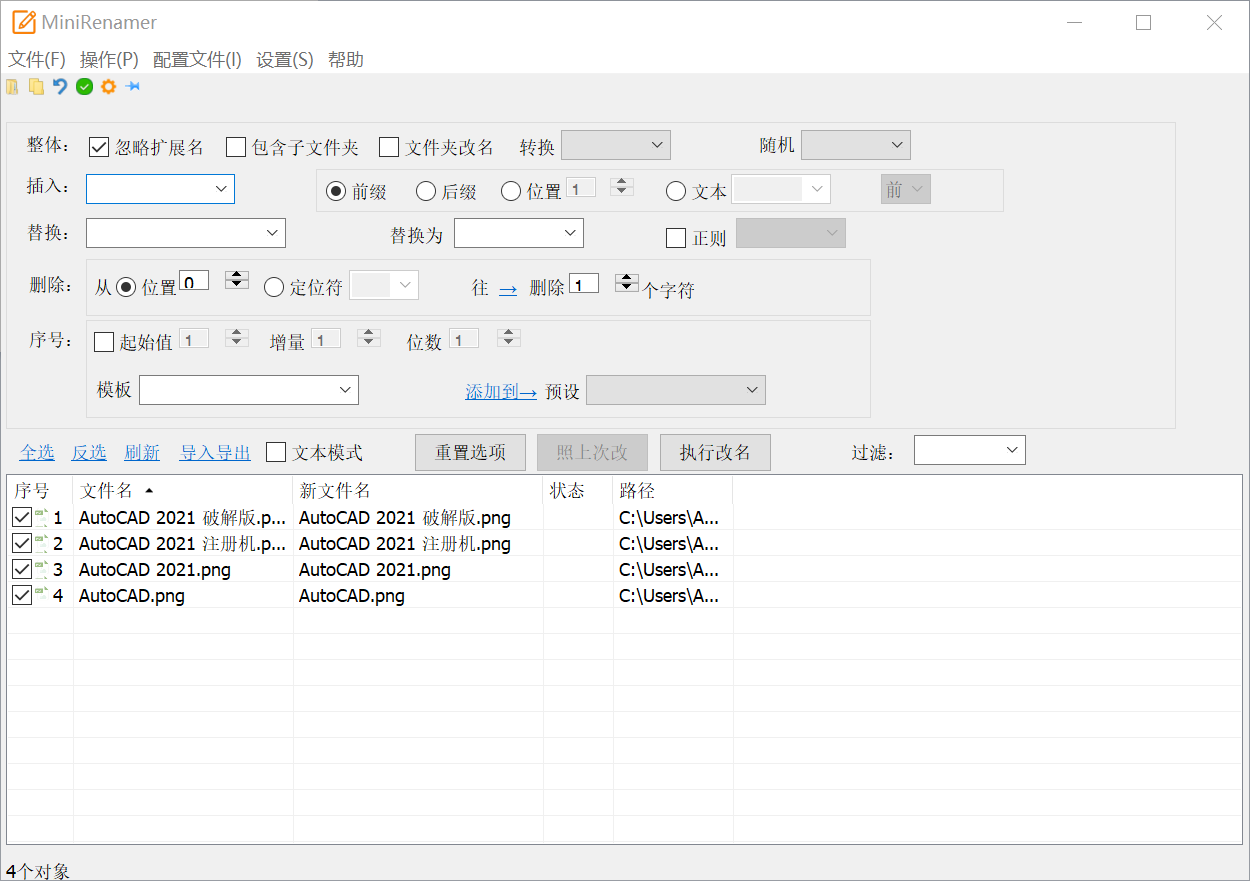The width and height of the screenshot is (1250, 881).
Task: Click the blue undo arrow icon
Action: [60, 87]
